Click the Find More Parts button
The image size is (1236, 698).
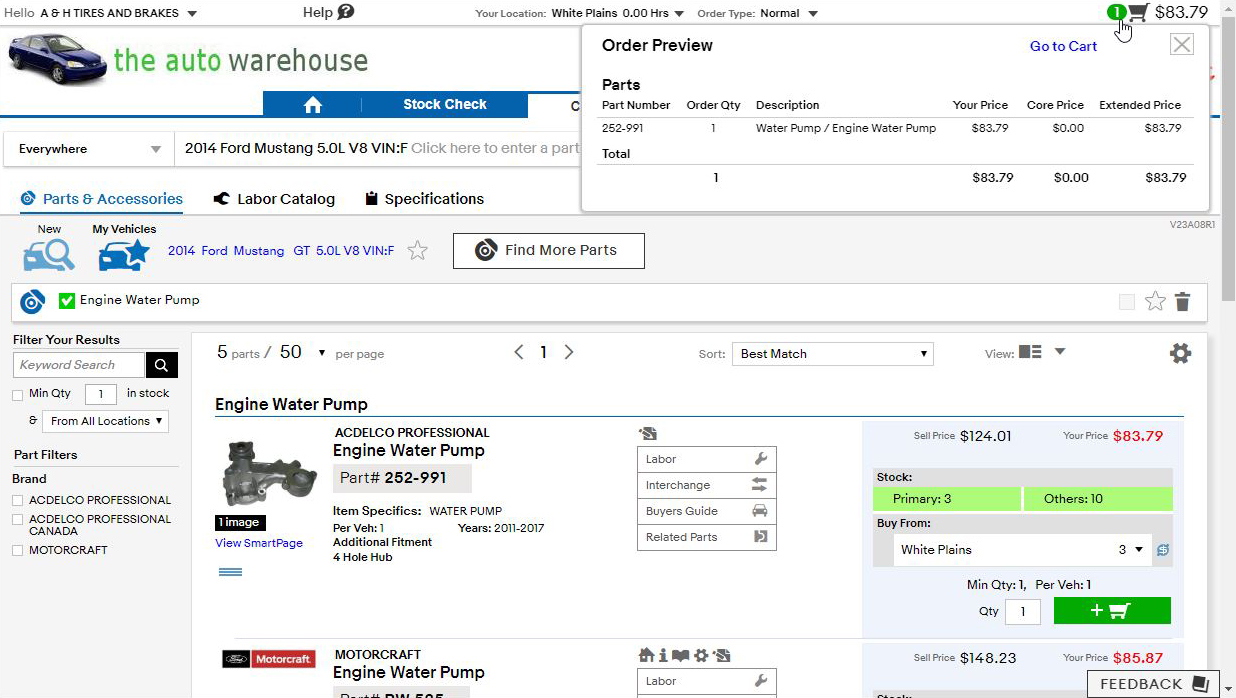(549, 250)
